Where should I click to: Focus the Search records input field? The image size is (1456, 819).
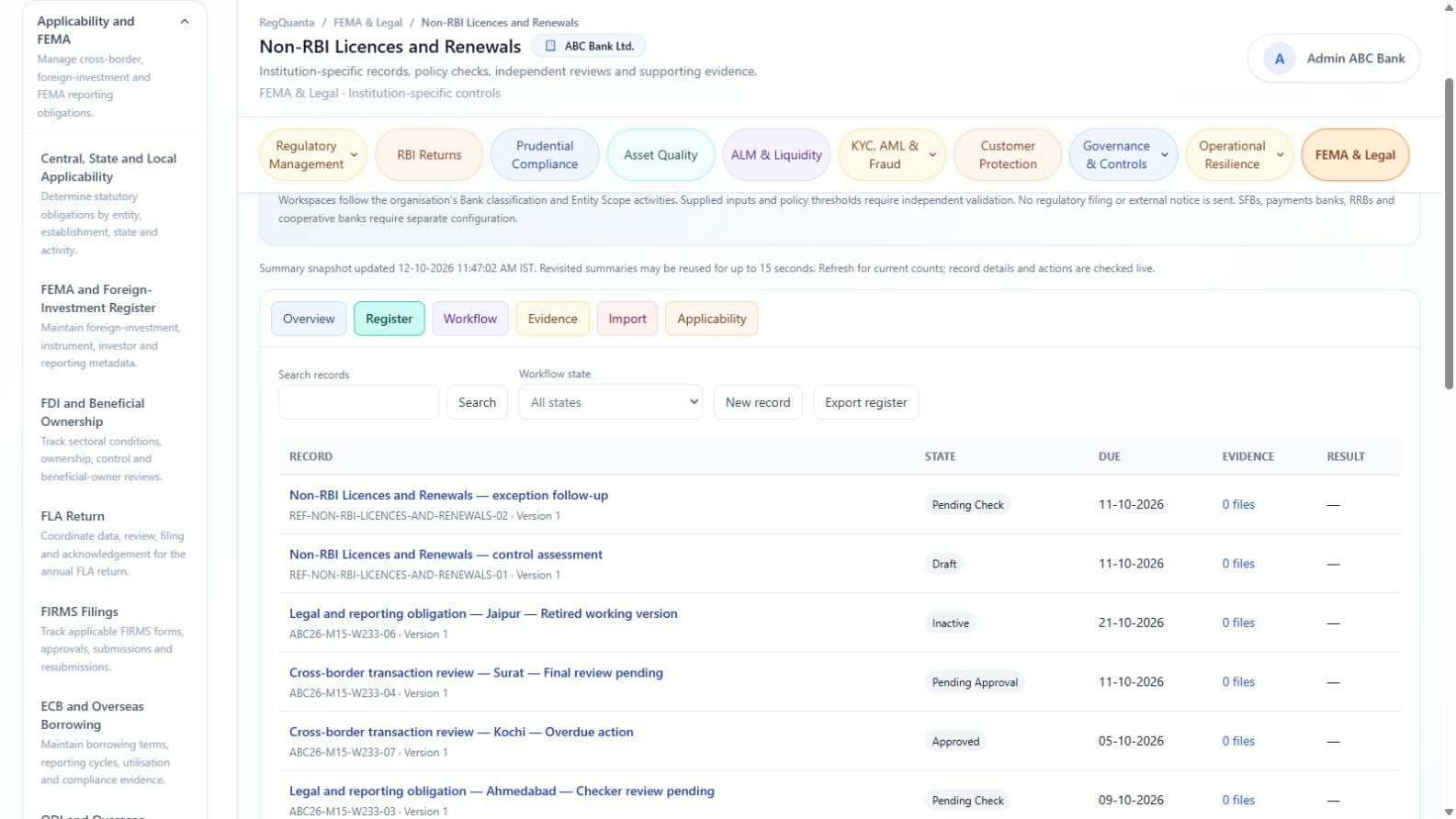click(x=358, y=402)
